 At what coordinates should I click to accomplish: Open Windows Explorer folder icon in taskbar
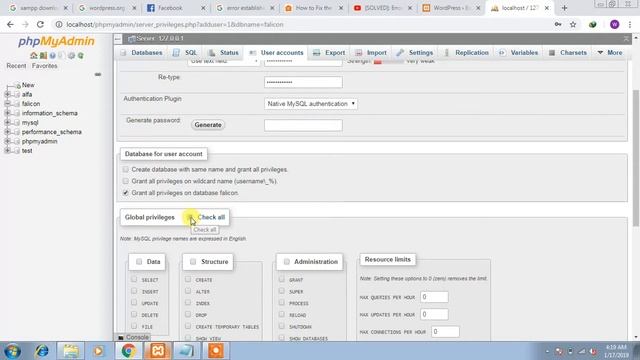(x=71, y=351)
